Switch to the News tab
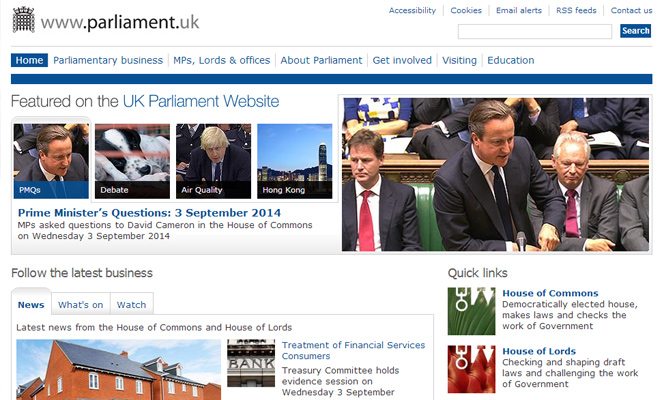The height and width of the screenshot is (400, 660). tap(31, 304)
